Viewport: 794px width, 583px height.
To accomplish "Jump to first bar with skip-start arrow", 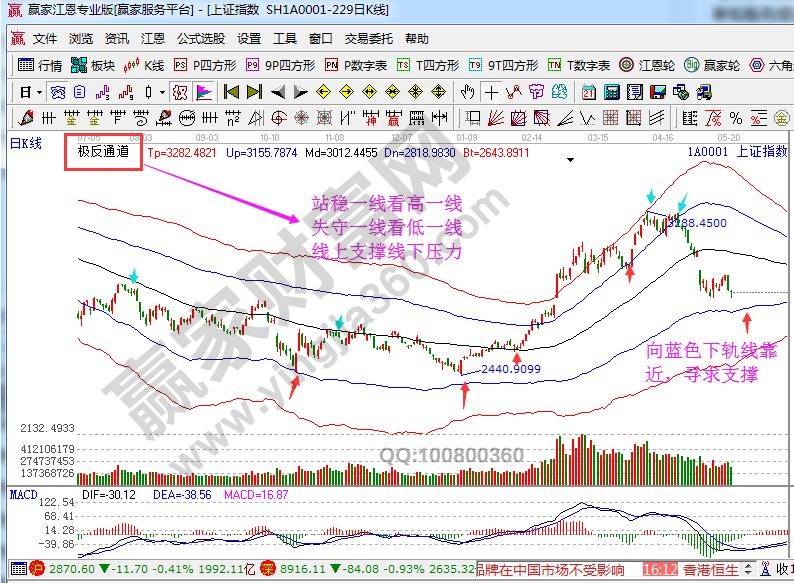I will click(x=231, y=92).
